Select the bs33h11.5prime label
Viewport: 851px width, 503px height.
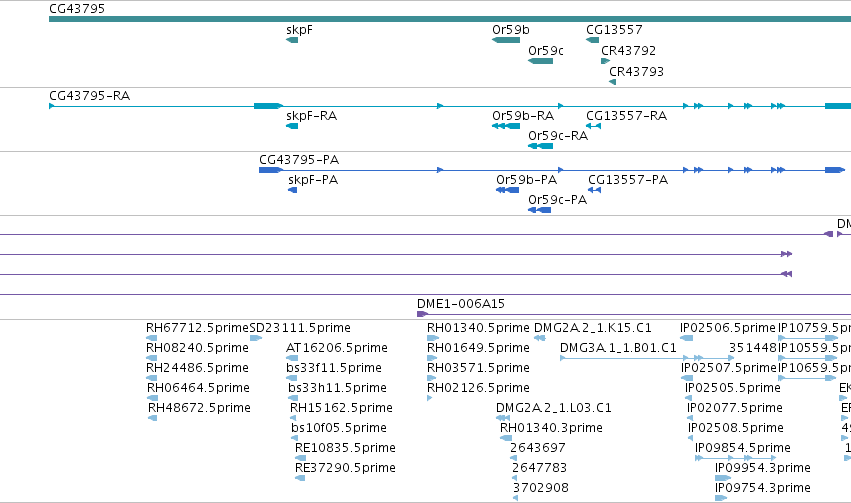point(337,388)
